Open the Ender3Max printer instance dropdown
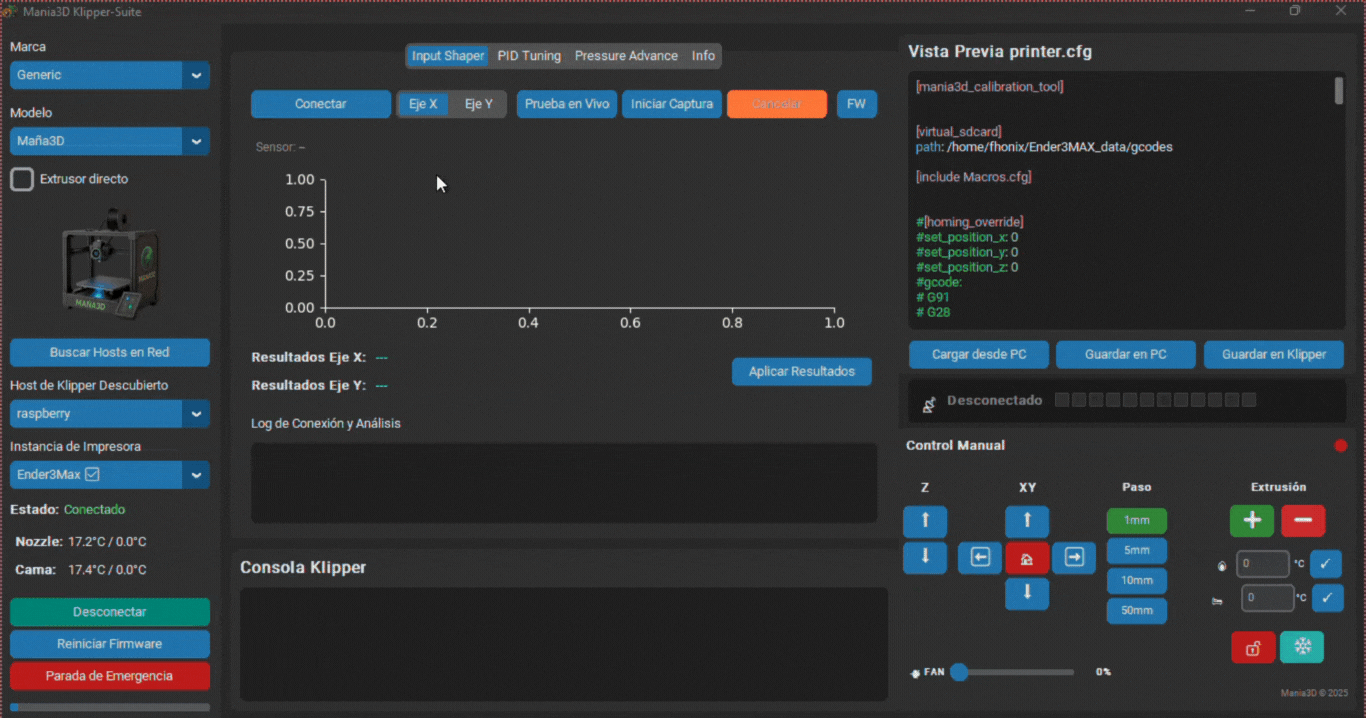This screenshot has width=1366, height=718. (109, 475)
